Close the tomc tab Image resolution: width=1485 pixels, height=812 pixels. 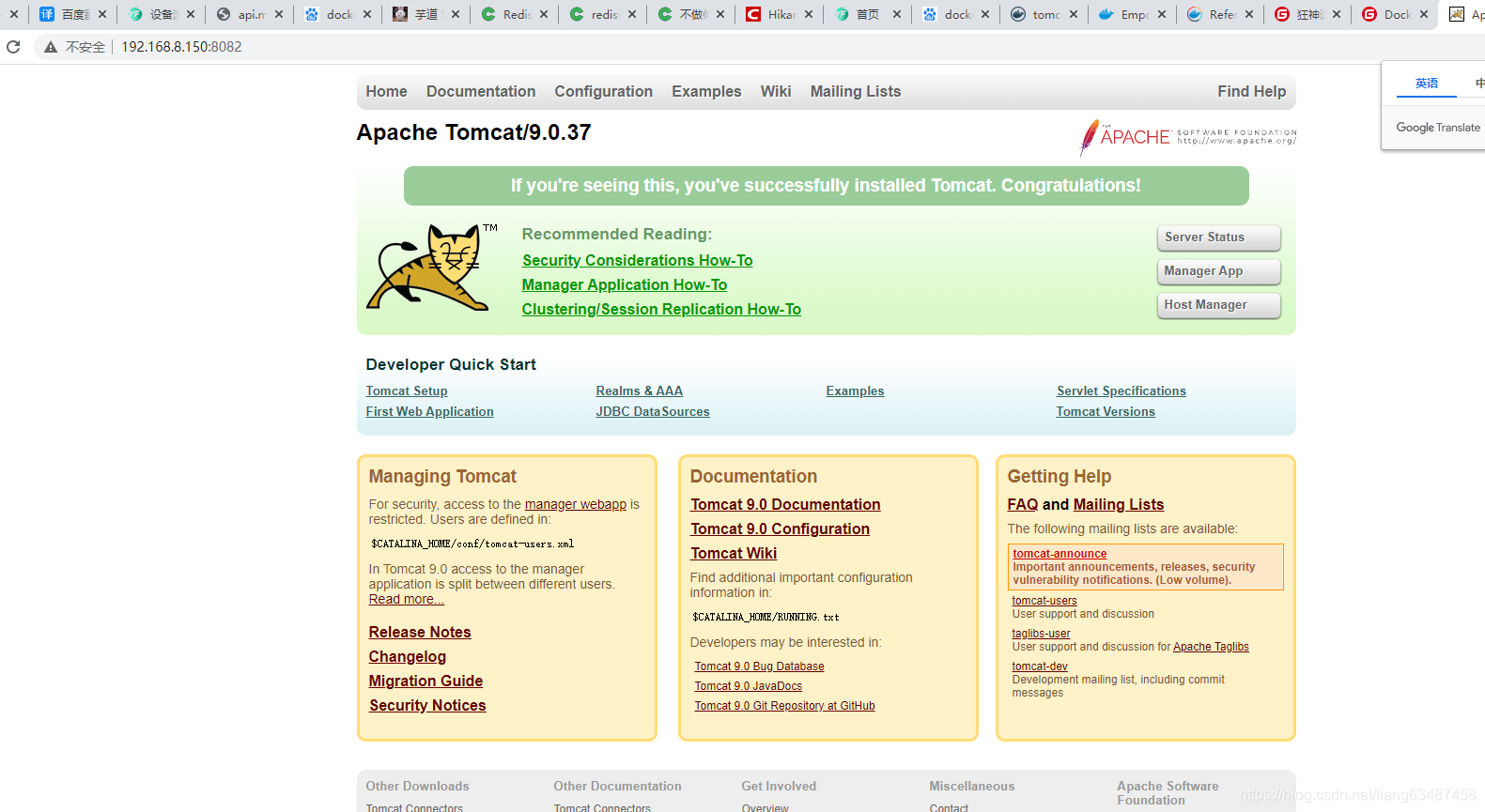point(1074,14)
